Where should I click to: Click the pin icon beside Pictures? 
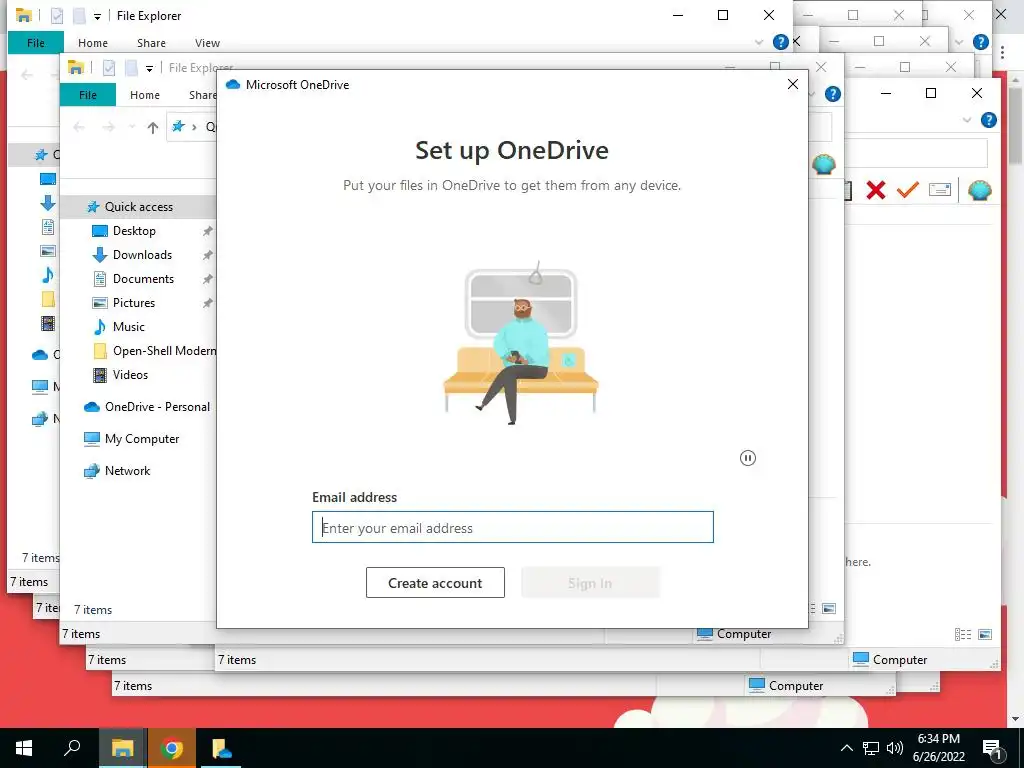point(207,303)
